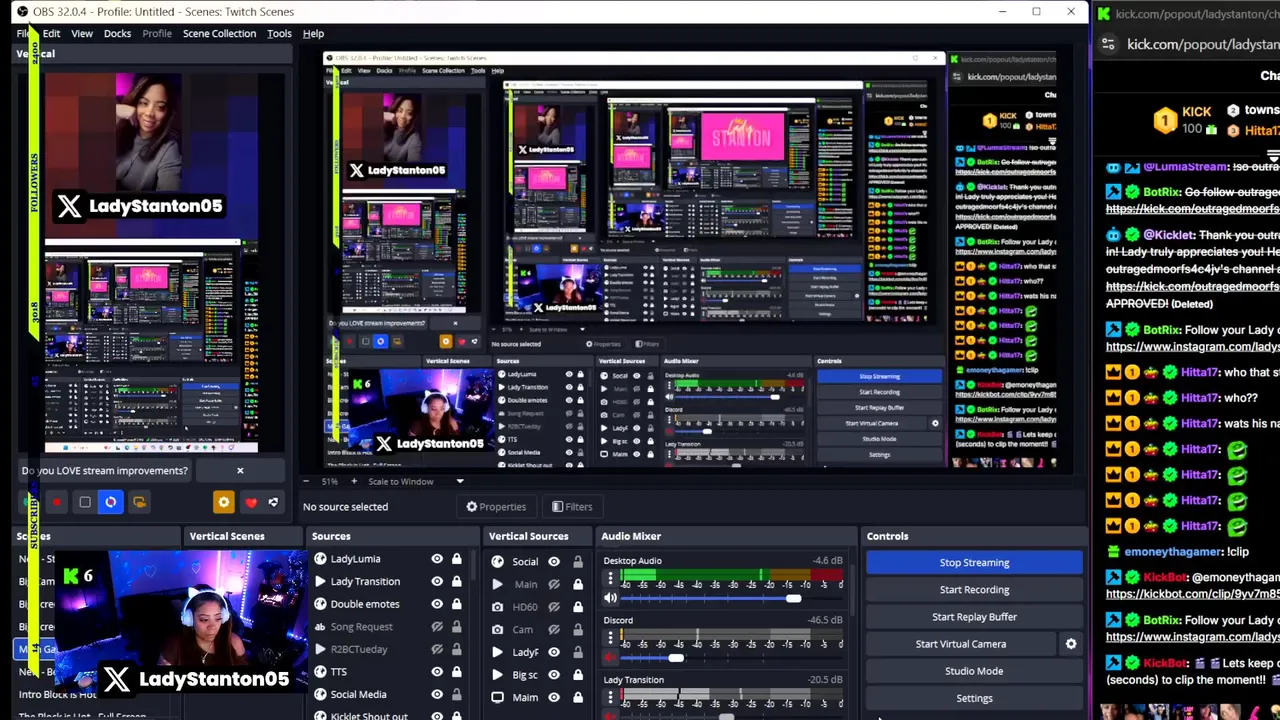
Task: Click the Song Request text source icon
Action: (x=320, y=627)
